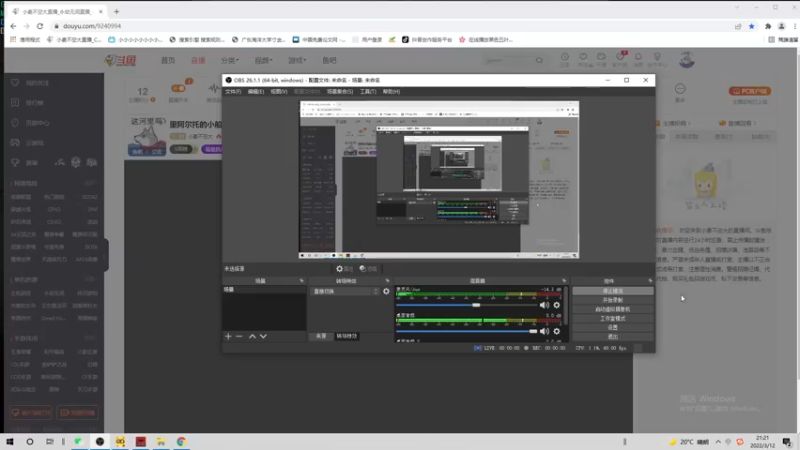Viewport: 800px width, 450px height.
Task: Open OBS 场景集合(S) Scene Collection menu
Action: pyautogui.click(x=340, y=92)
